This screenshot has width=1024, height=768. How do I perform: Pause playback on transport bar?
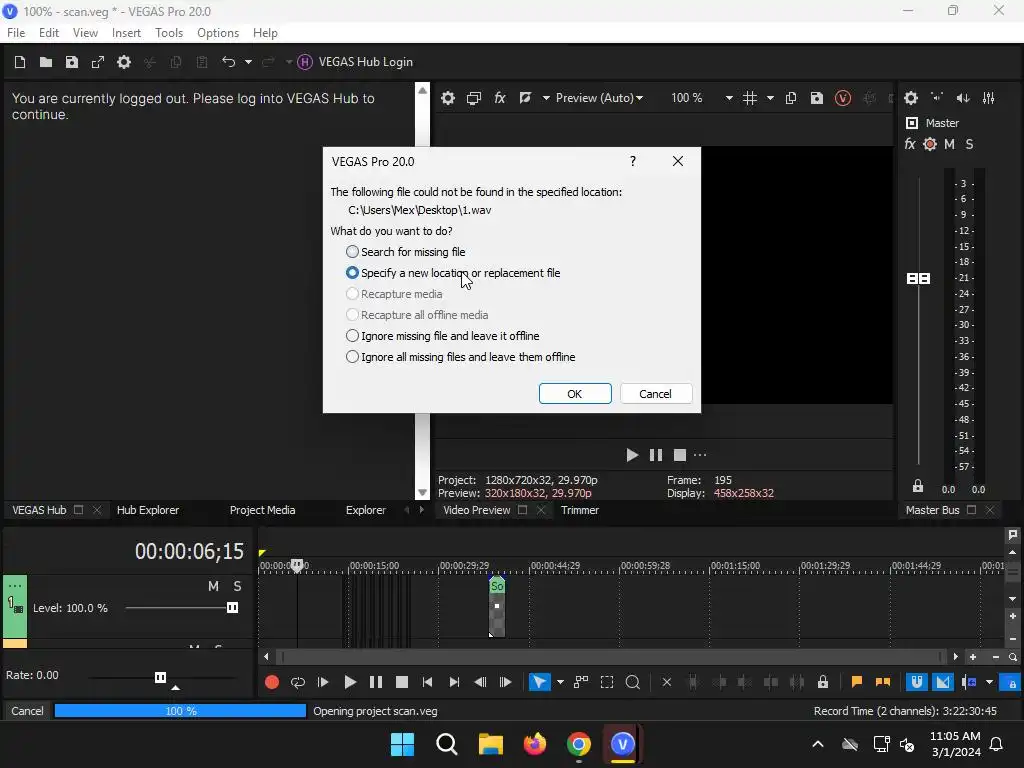coord(376,682)
